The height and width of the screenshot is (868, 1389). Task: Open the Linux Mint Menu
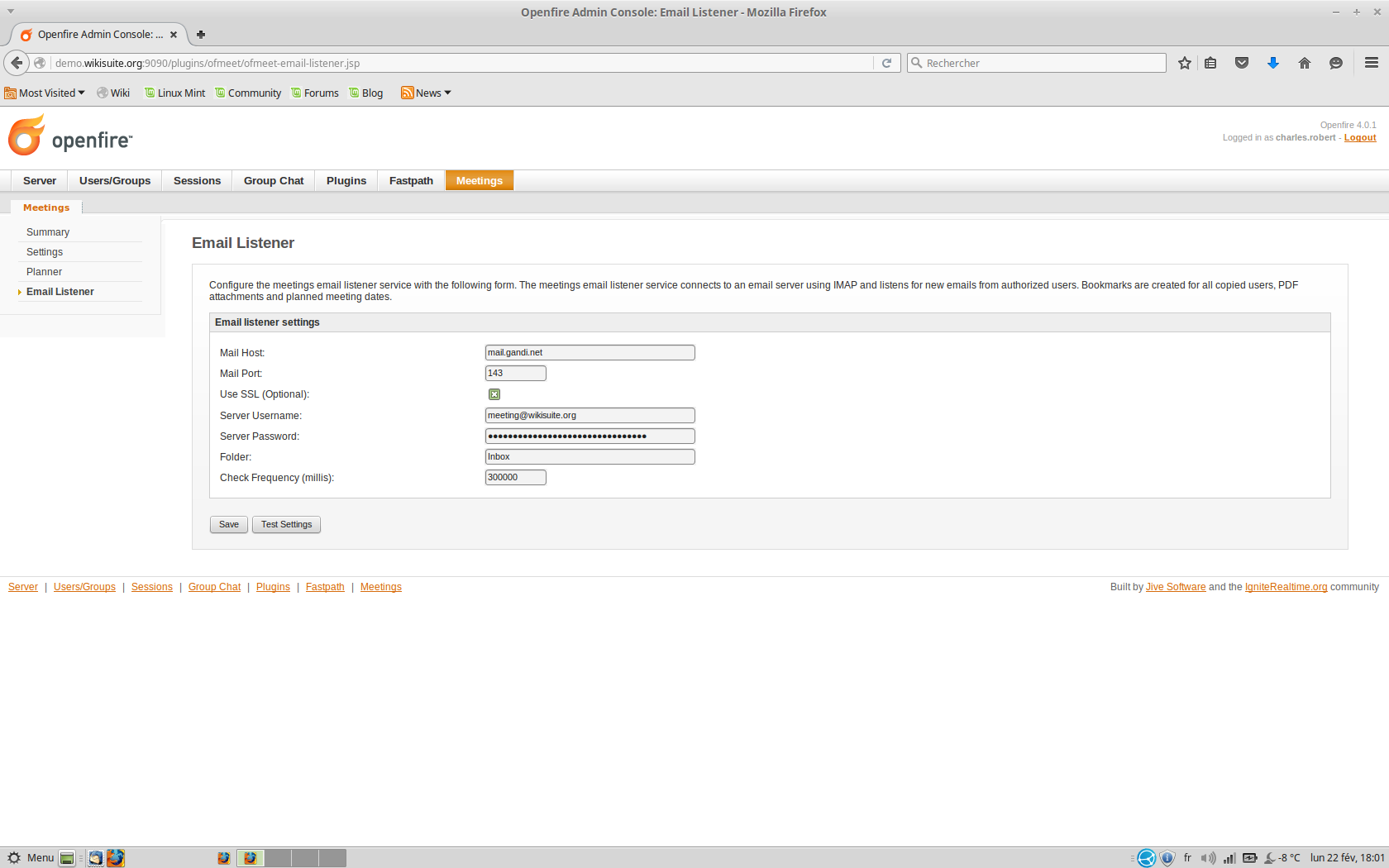(x=31, y=858)
